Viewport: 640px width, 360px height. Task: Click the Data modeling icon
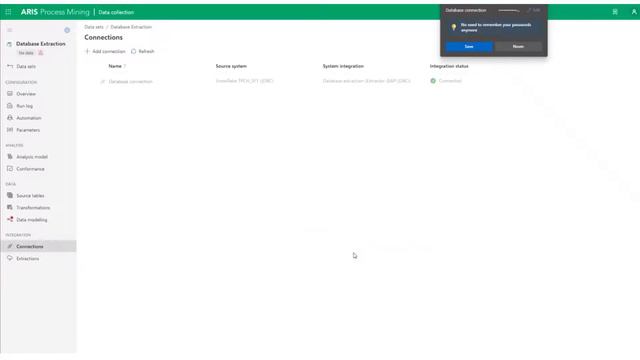pos(10,219)
